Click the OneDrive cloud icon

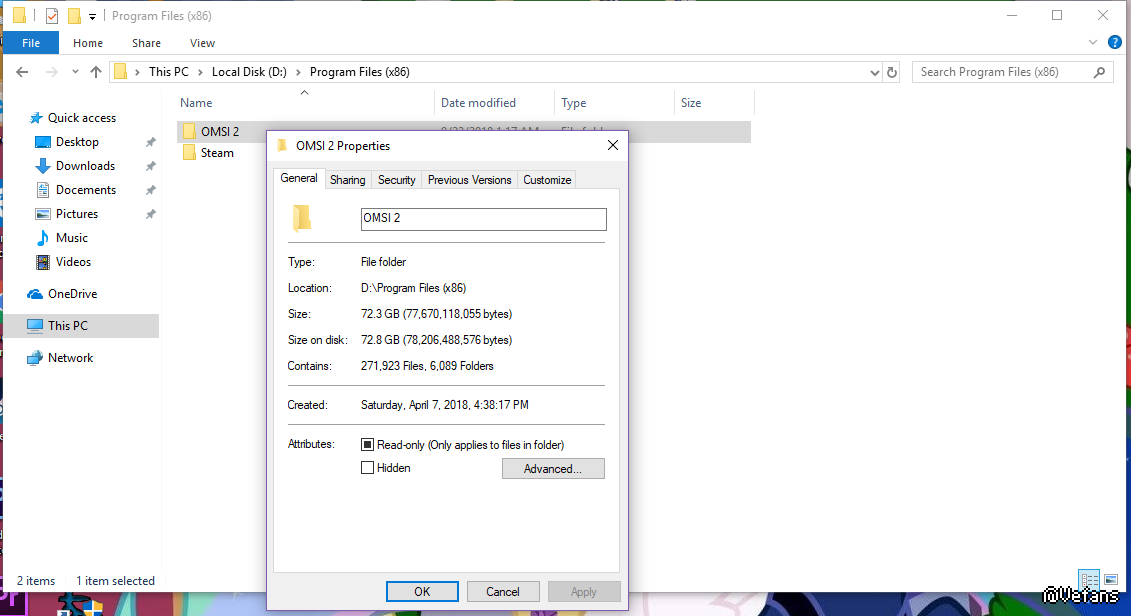click(x=35, y=294)
